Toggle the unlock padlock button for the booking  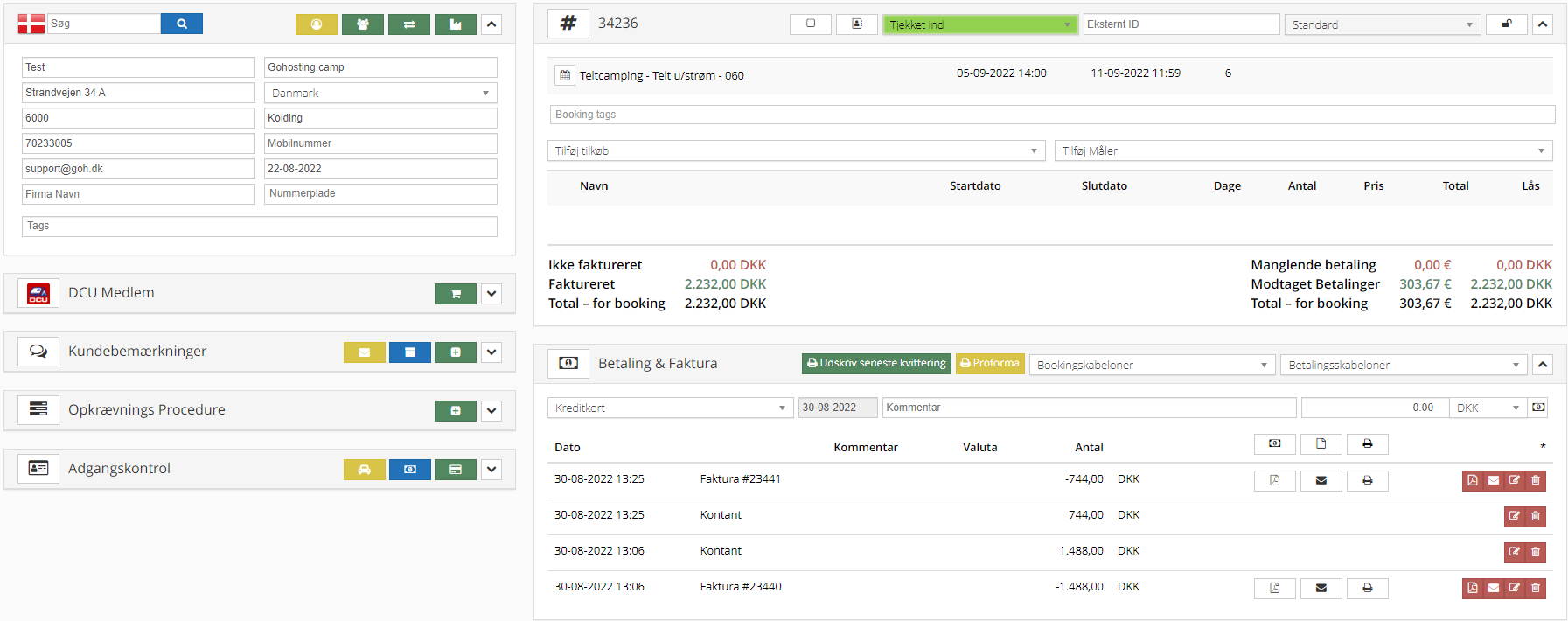point(1506,24)
